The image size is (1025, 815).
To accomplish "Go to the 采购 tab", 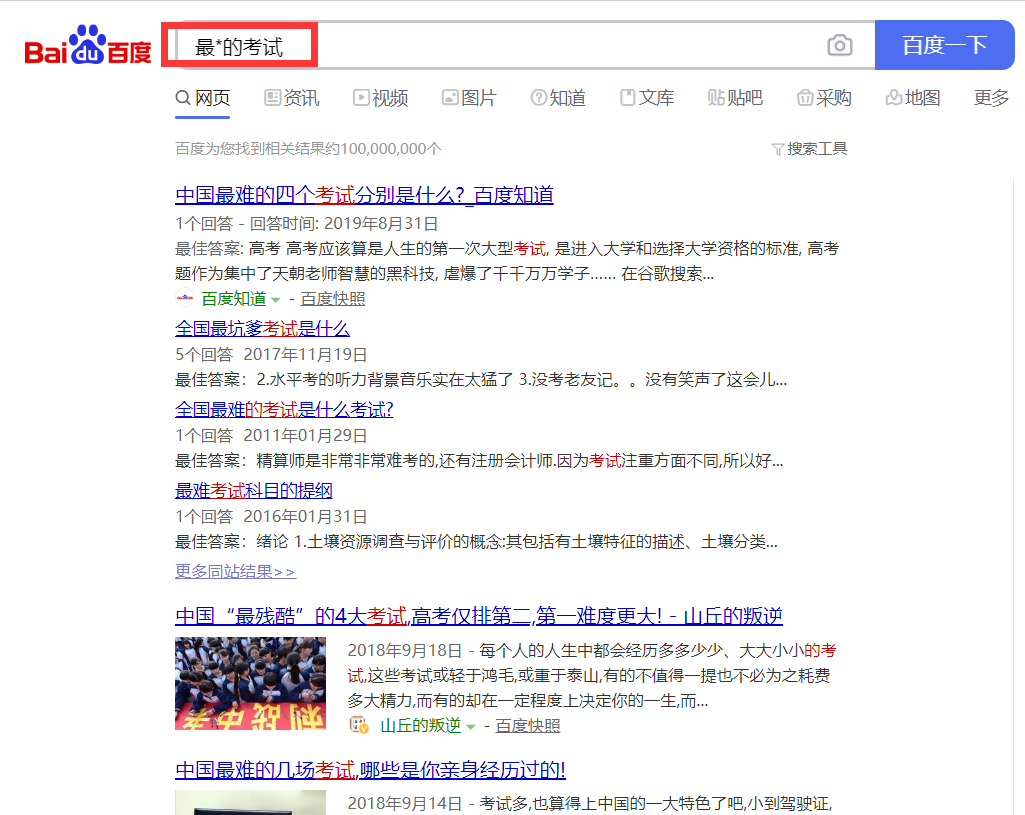I will [824, 98].
